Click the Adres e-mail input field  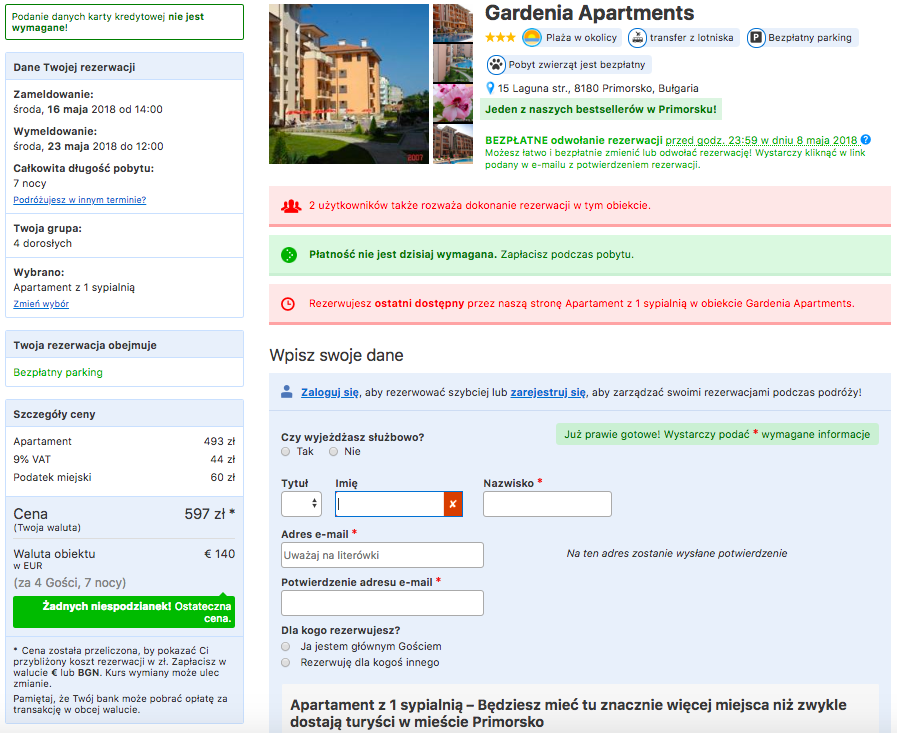pos(382,555)
